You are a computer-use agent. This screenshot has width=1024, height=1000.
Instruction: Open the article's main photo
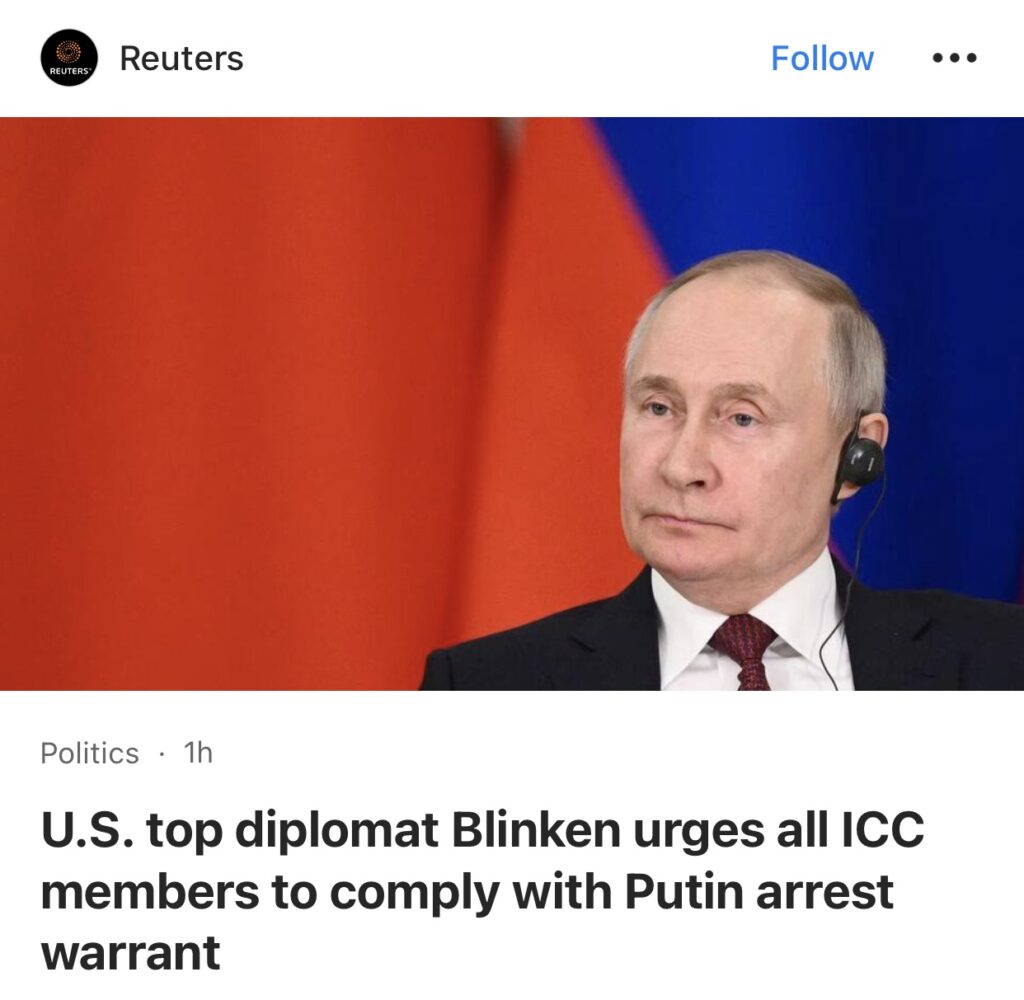(512, 403)
